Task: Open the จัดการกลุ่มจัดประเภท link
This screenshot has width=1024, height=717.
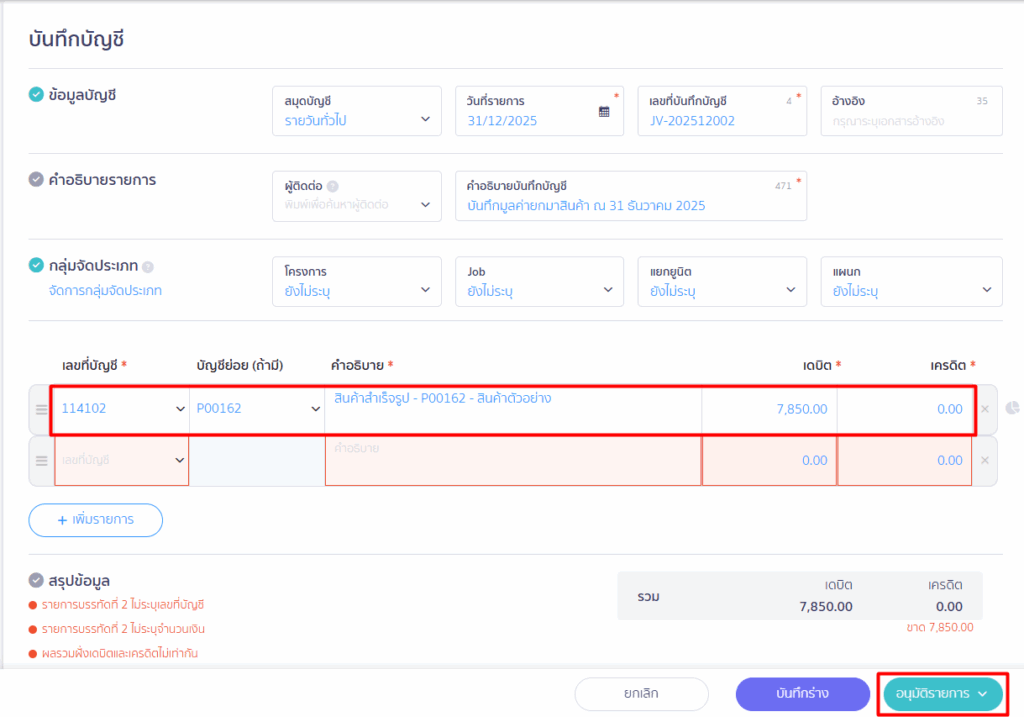Action: click(x=98, y=291)
